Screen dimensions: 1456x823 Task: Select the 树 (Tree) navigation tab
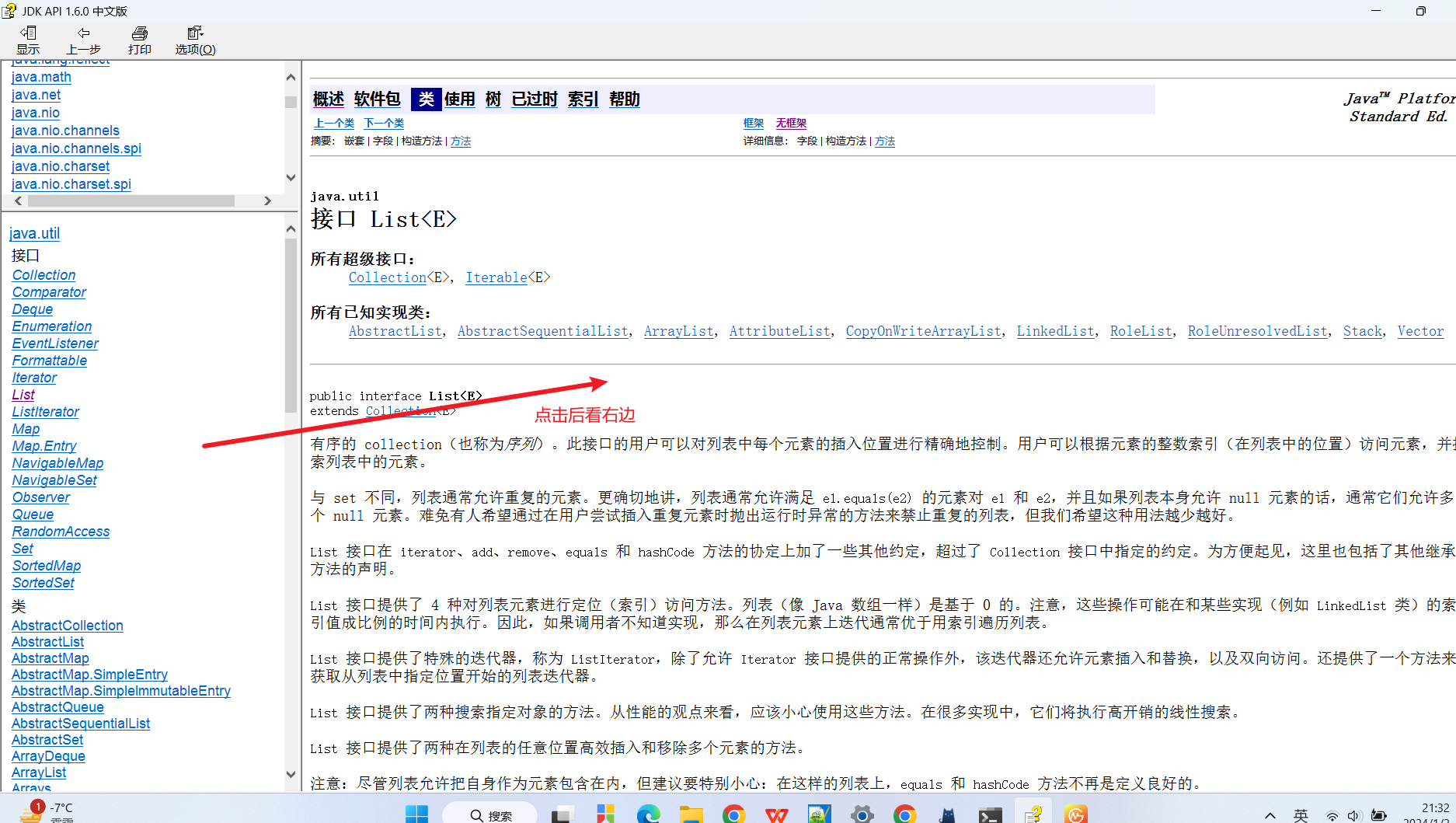point(493,99)
